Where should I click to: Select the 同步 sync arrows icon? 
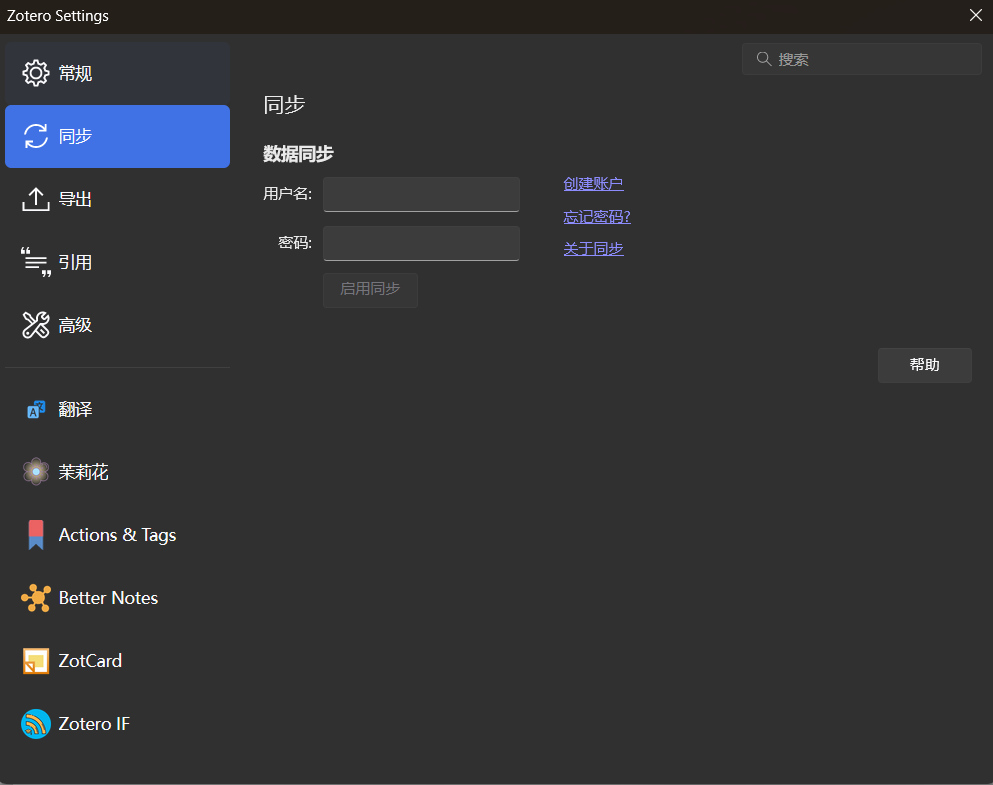[36, 136]
